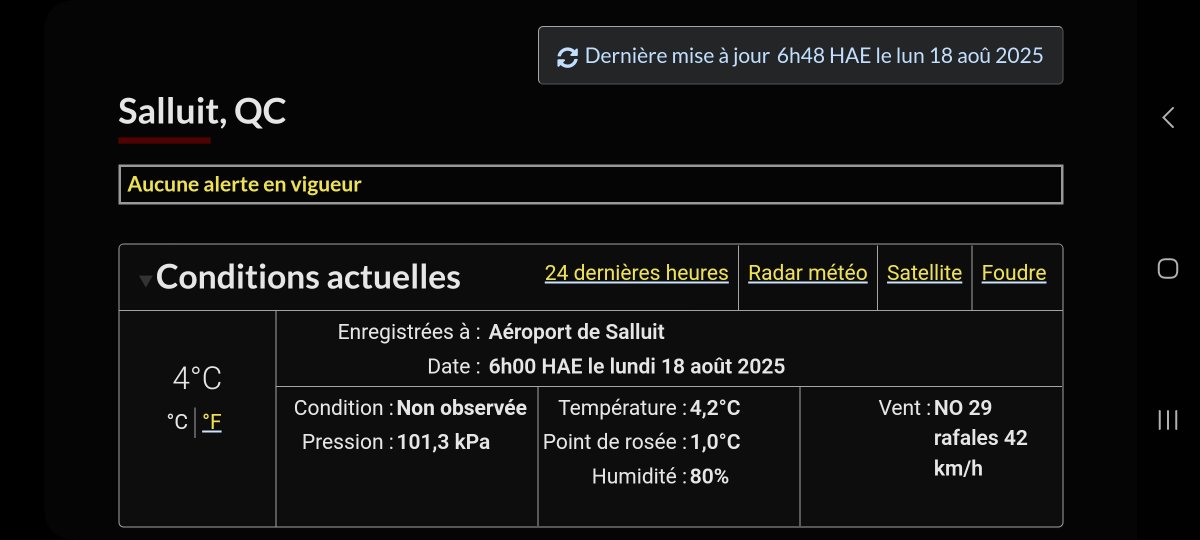Image resolution: width=1200 pixels, height=540 pixels.
Task: Click the 101,3 kPa pressure value
Action: pyautogui.click(x=443, y=442)
